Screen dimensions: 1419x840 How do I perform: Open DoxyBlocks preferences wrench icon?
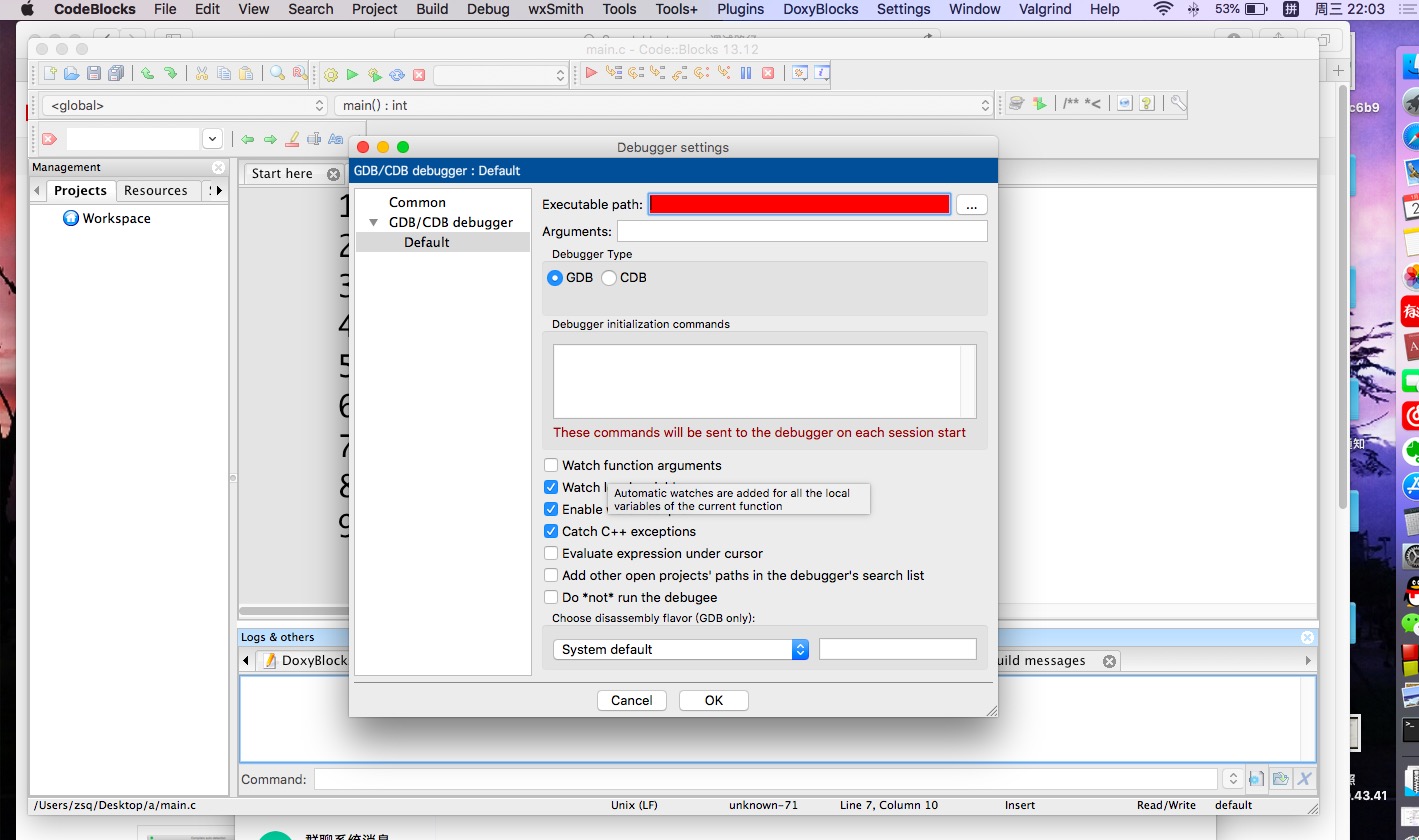[x=1178, y=103]
